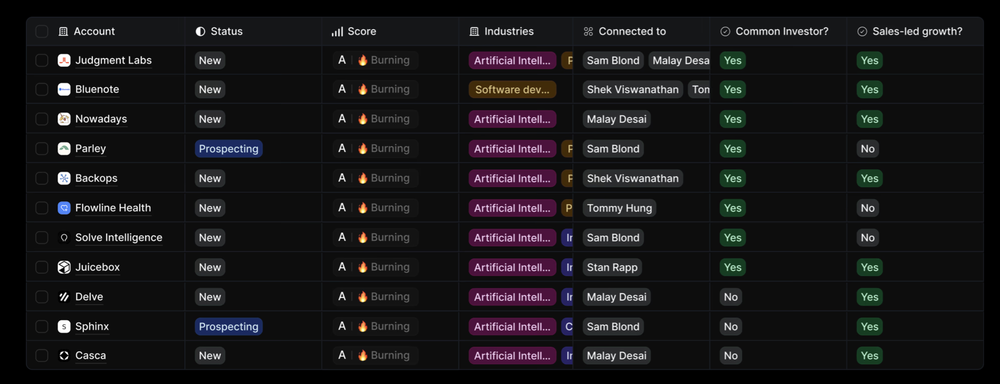The height and width of the screenshot is (384, 1000).
Task: Click the check-circle icon by Common Investor?
Action: pos(725,31)
